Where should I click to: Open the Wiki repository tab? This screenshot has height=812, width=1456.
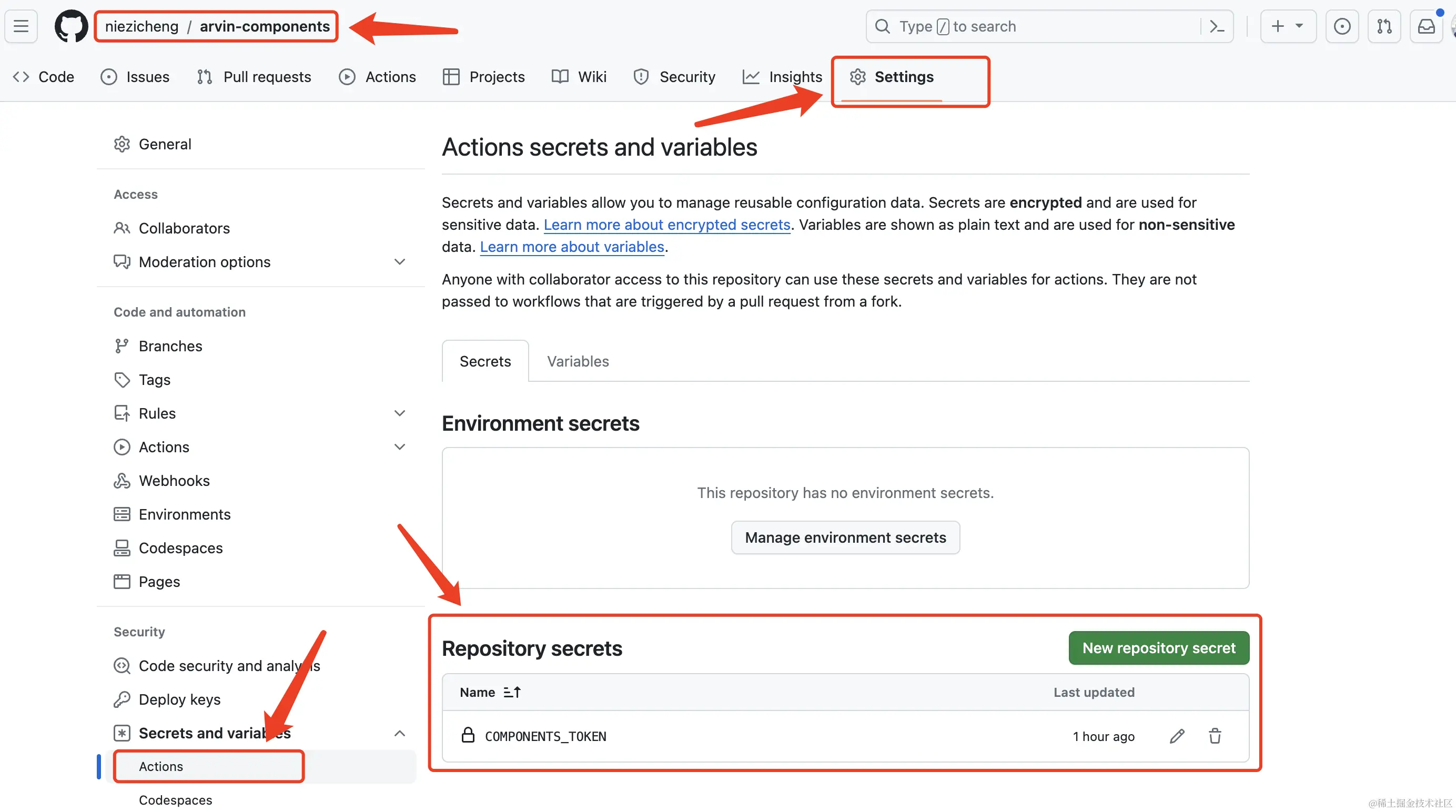(579, 76)
